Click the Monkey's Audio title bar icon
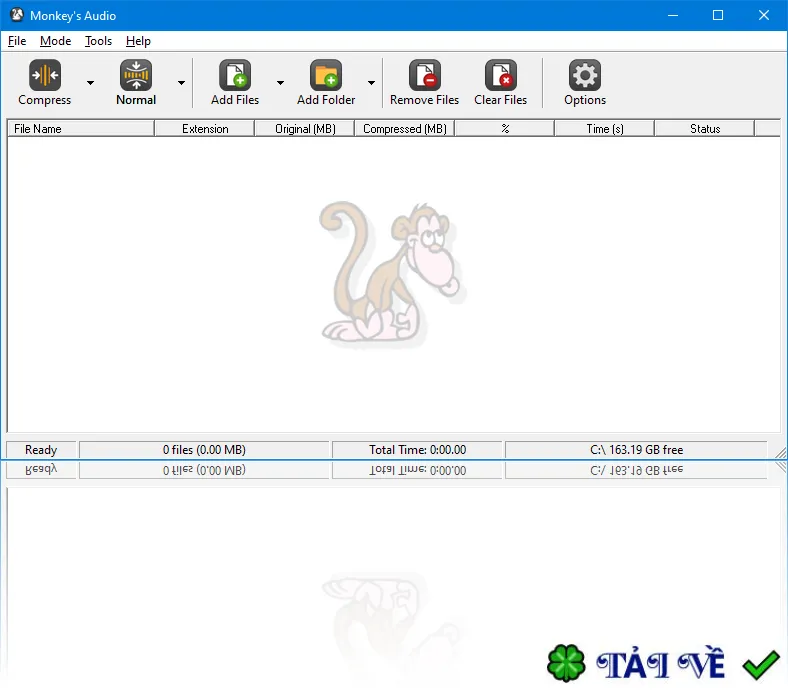Screen dimensions: 788x690 17,15
